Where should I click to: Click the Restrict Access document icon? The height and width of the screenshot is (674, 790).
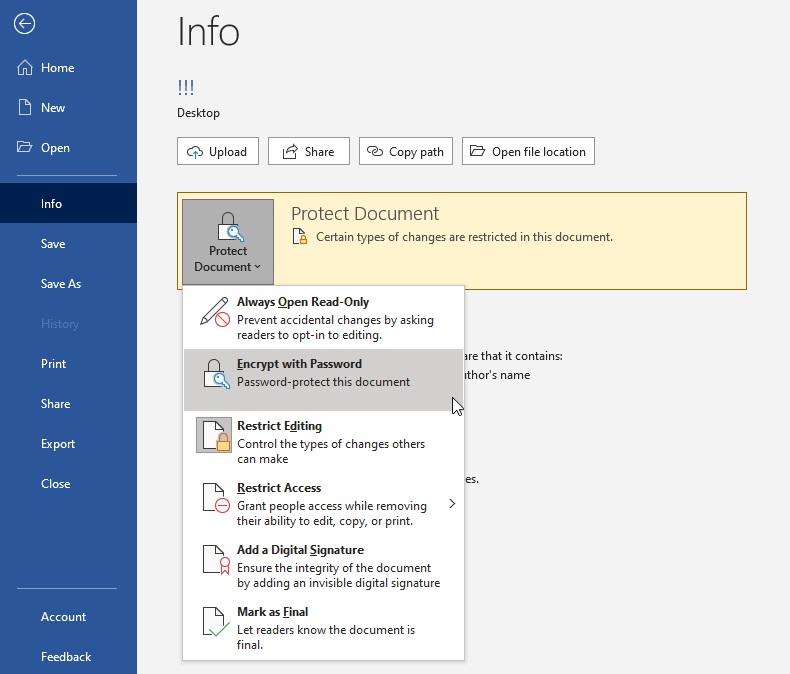[215, 497]
